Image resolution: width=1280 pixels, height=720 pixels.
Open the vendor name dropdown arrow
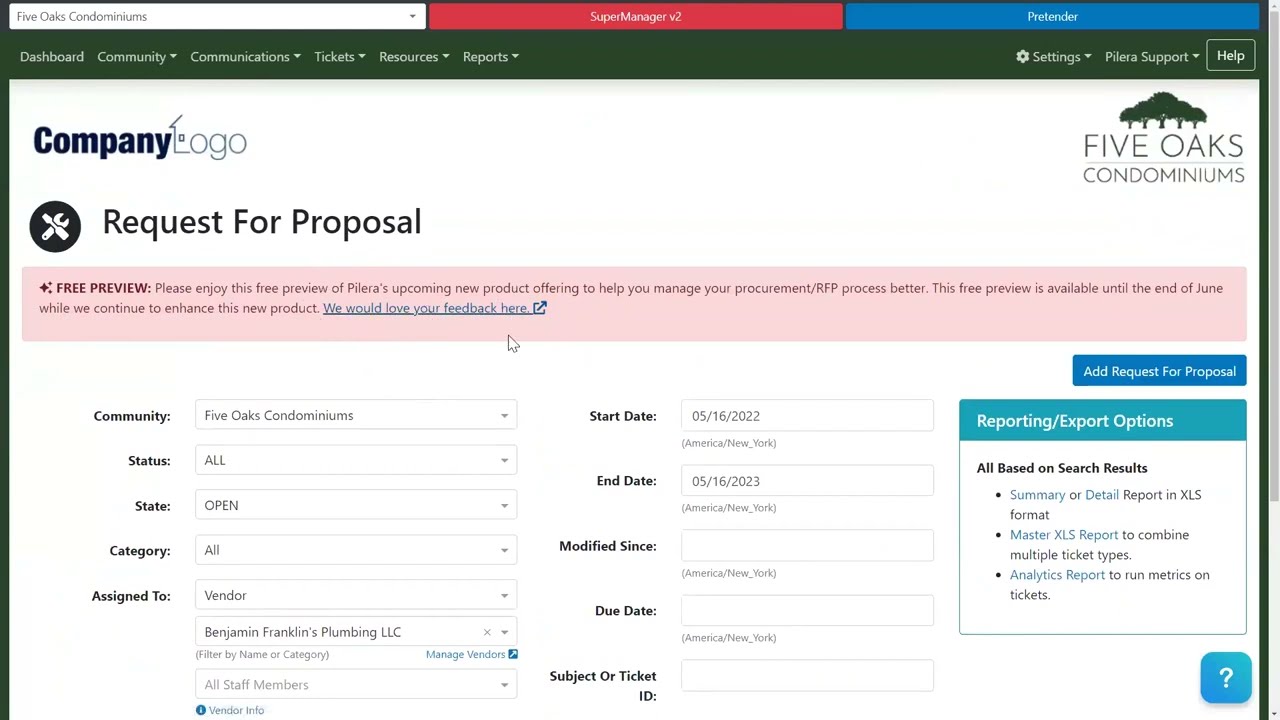pos(504,632)
